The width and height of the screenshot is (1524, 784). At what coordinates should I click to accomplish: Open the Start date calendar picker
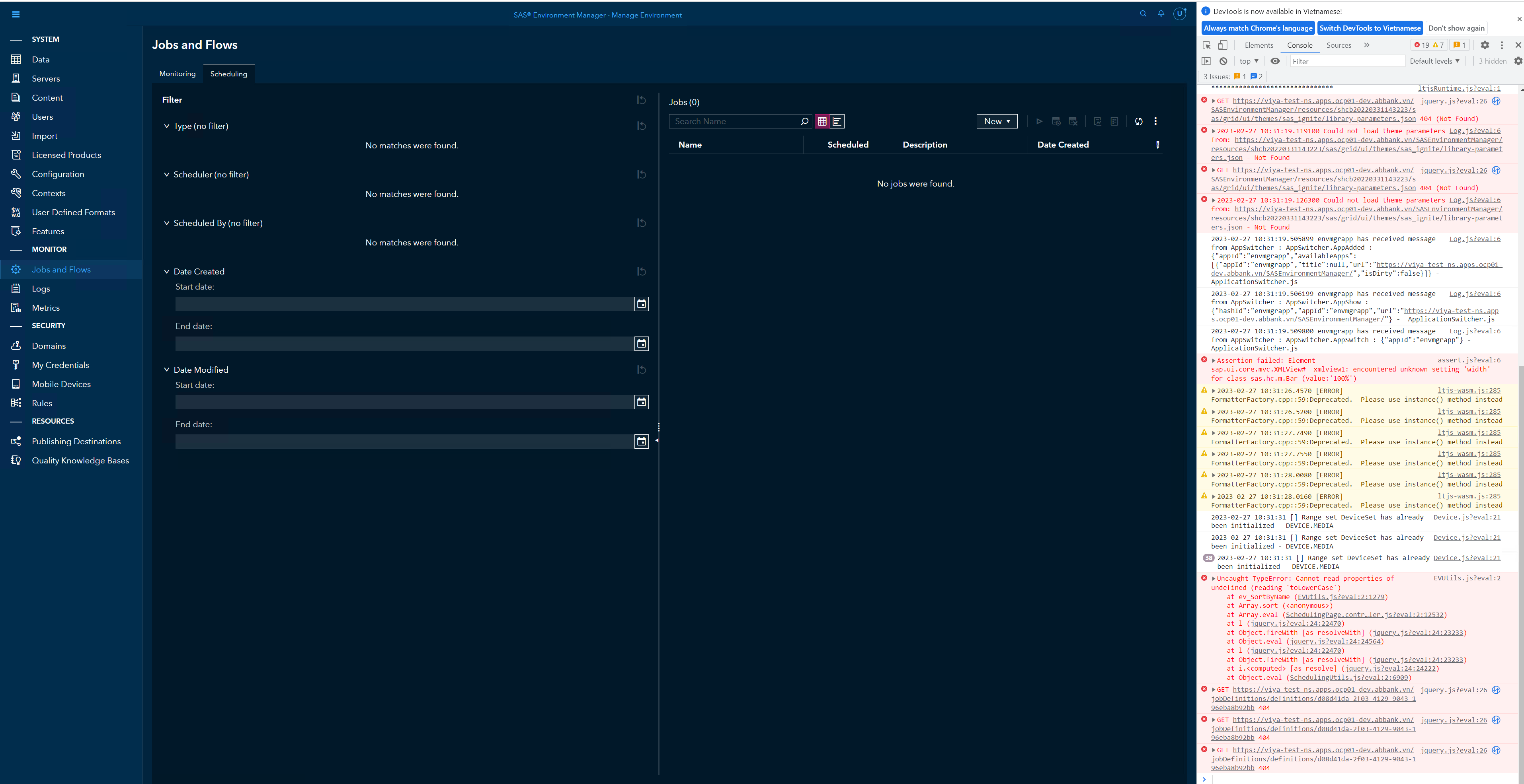pos(641,303)
